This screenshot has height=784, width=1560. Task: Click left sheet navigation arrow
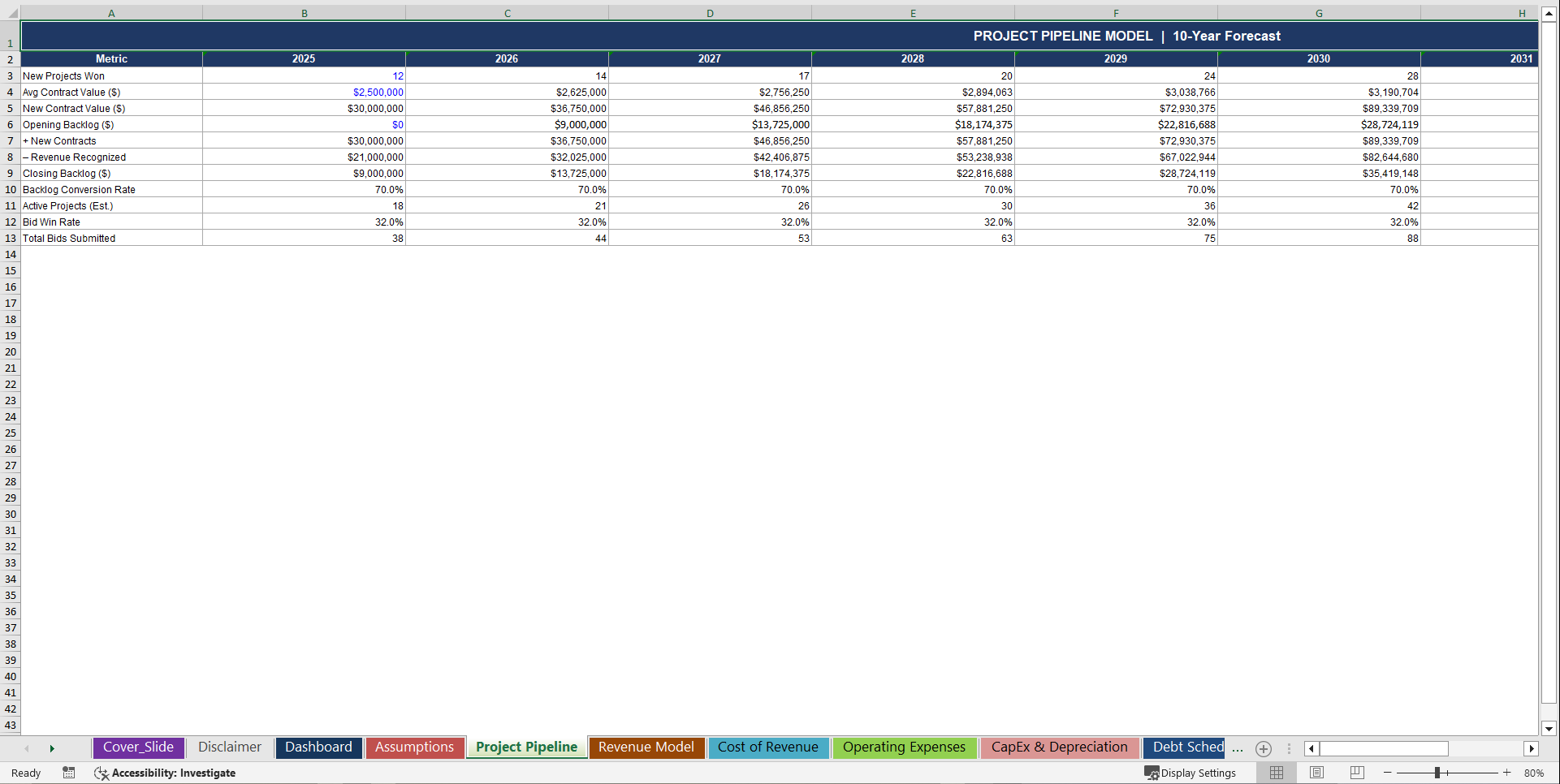click(x=27, y=748)
